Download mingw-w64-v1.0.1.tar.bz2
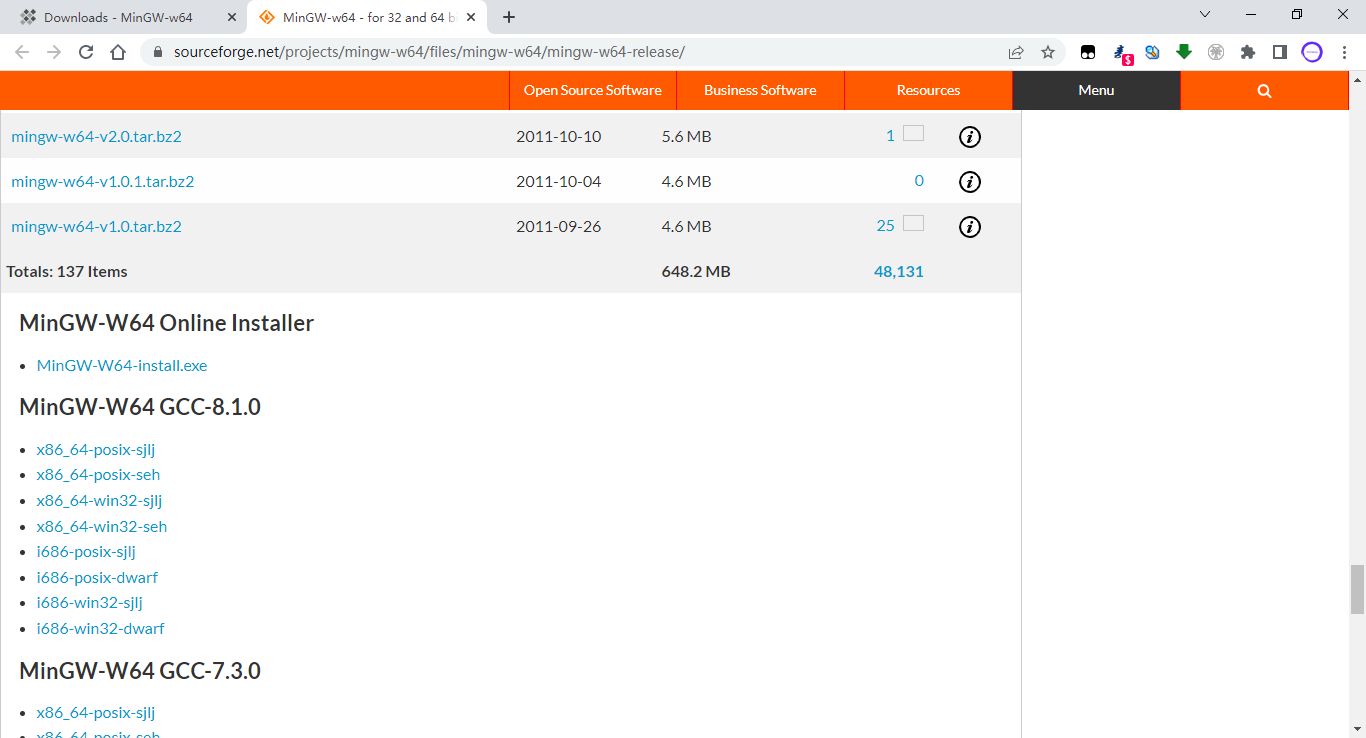The width and height of the screenshot is (1366, 738). tap(103, 181)
